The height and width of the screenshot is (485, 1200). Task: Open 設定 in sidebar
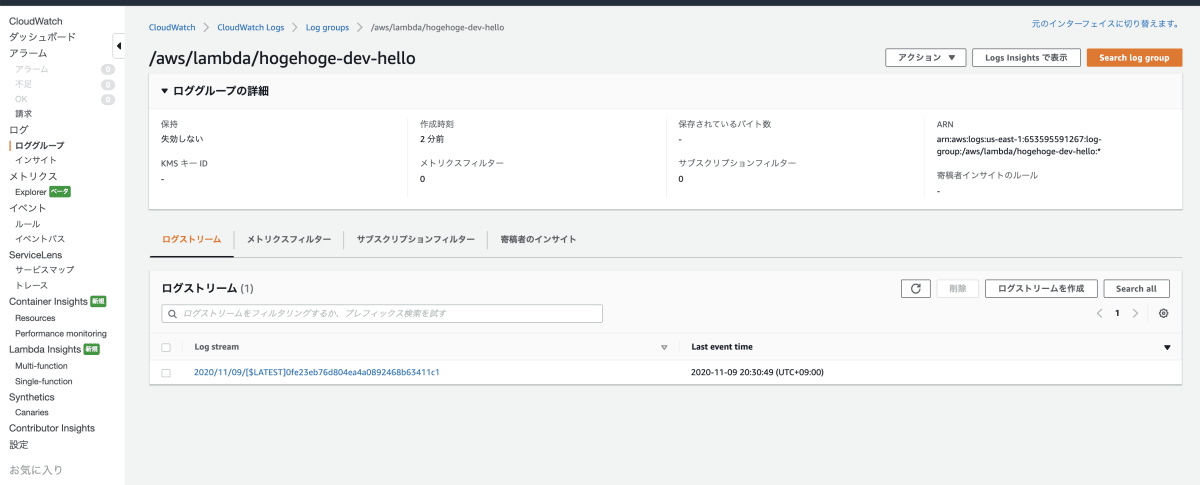pos(19,444)
